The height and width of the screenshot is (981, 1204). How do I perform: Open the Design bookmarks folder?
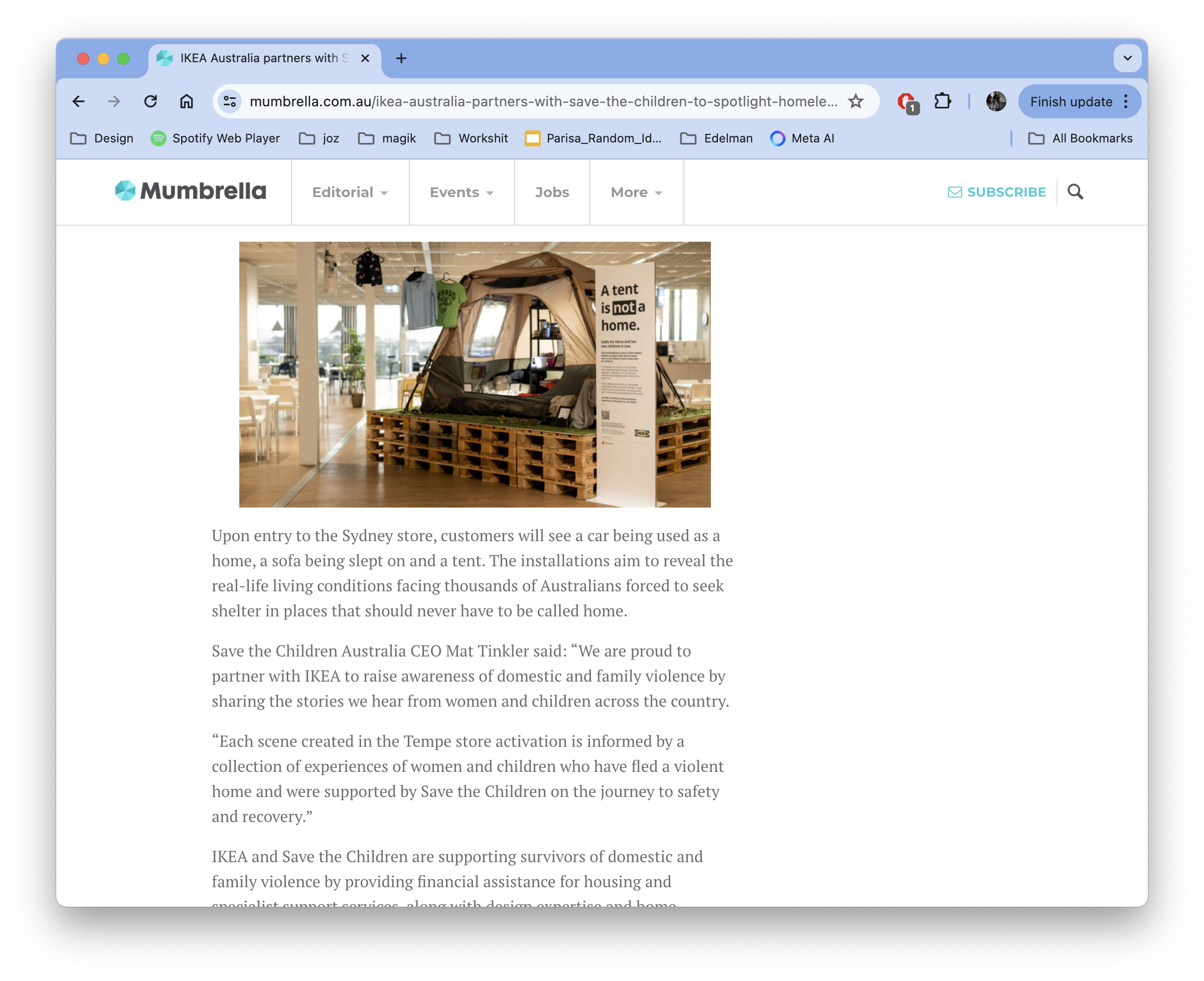click(x=102, y=138)
